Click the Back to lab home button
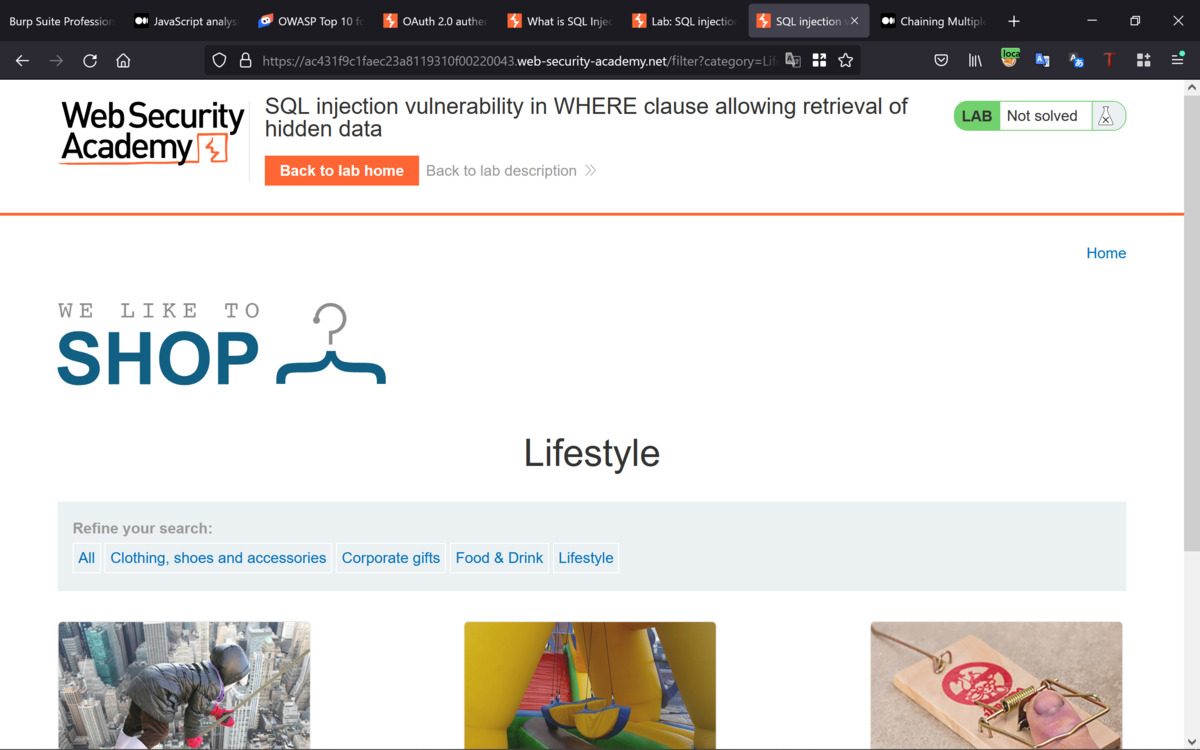 [x=342, y=171]
